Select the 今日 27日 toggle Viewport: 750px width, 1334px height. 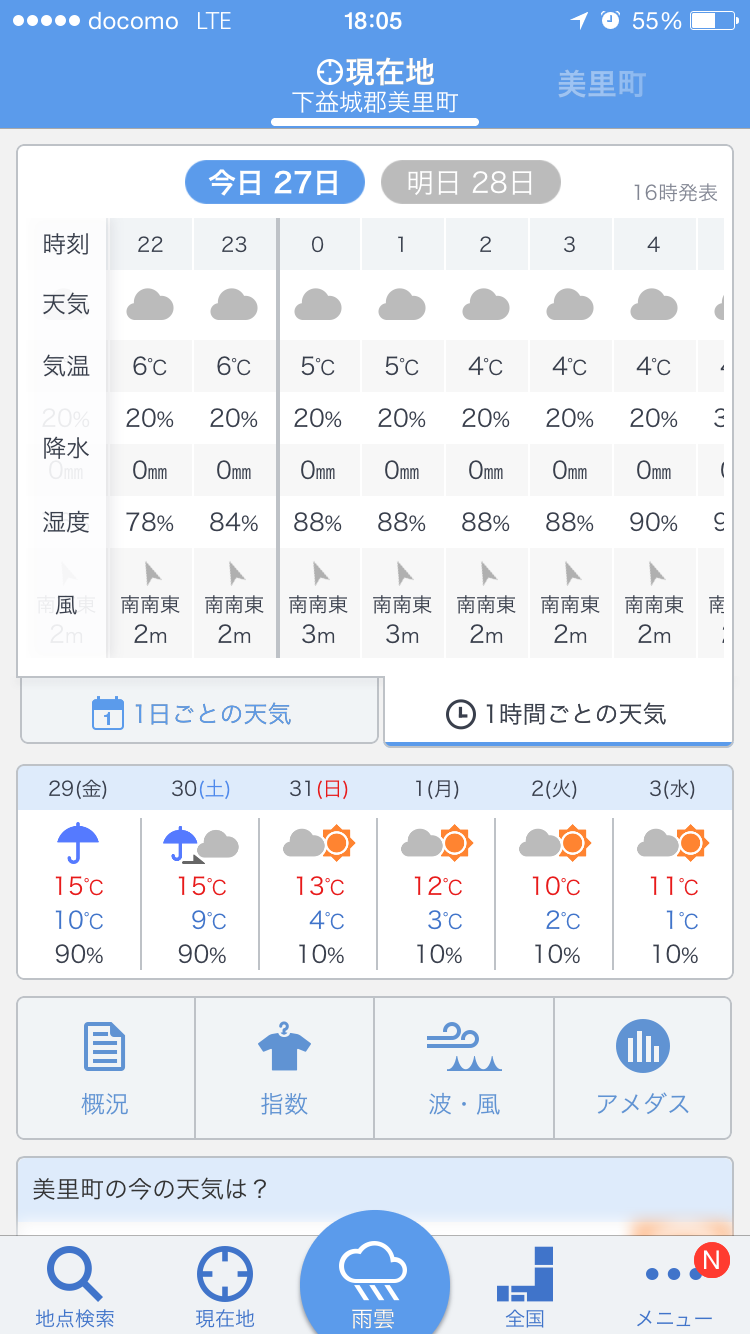pos(274,182)
